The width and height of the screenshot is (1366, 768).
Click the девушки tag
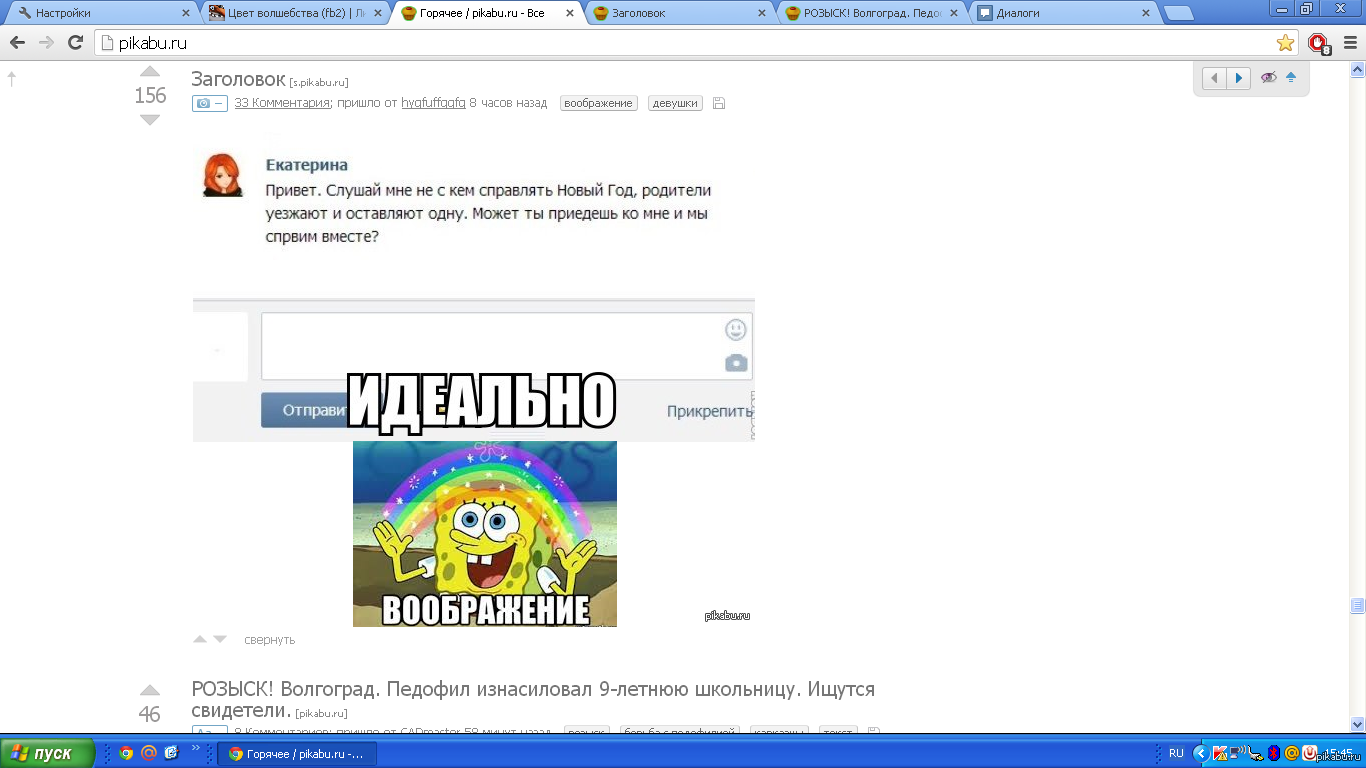675,103
